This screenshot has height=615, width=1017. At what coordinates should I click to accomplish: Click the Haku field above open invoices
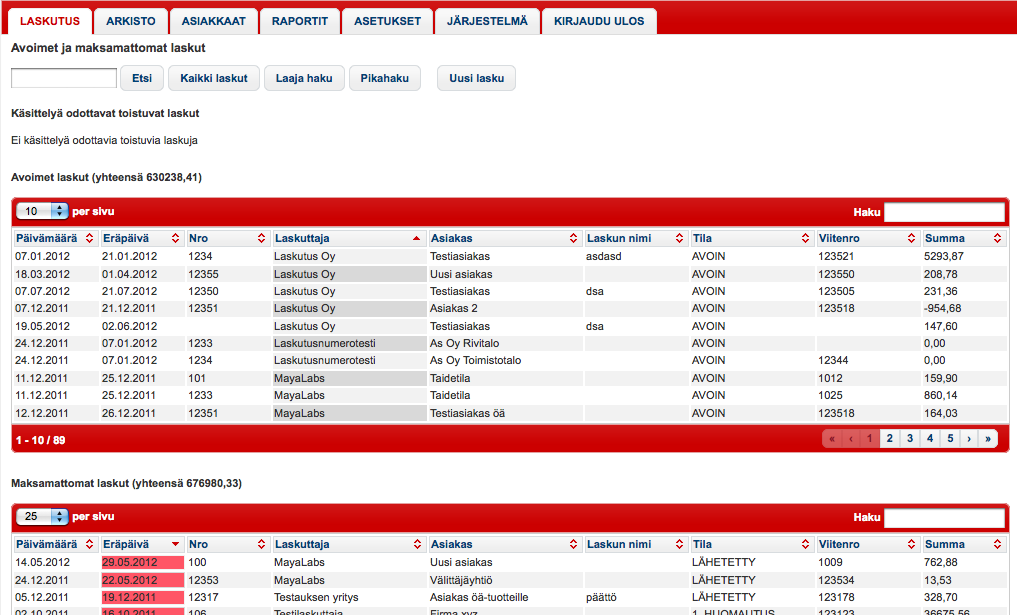click(x=944, y=211)
